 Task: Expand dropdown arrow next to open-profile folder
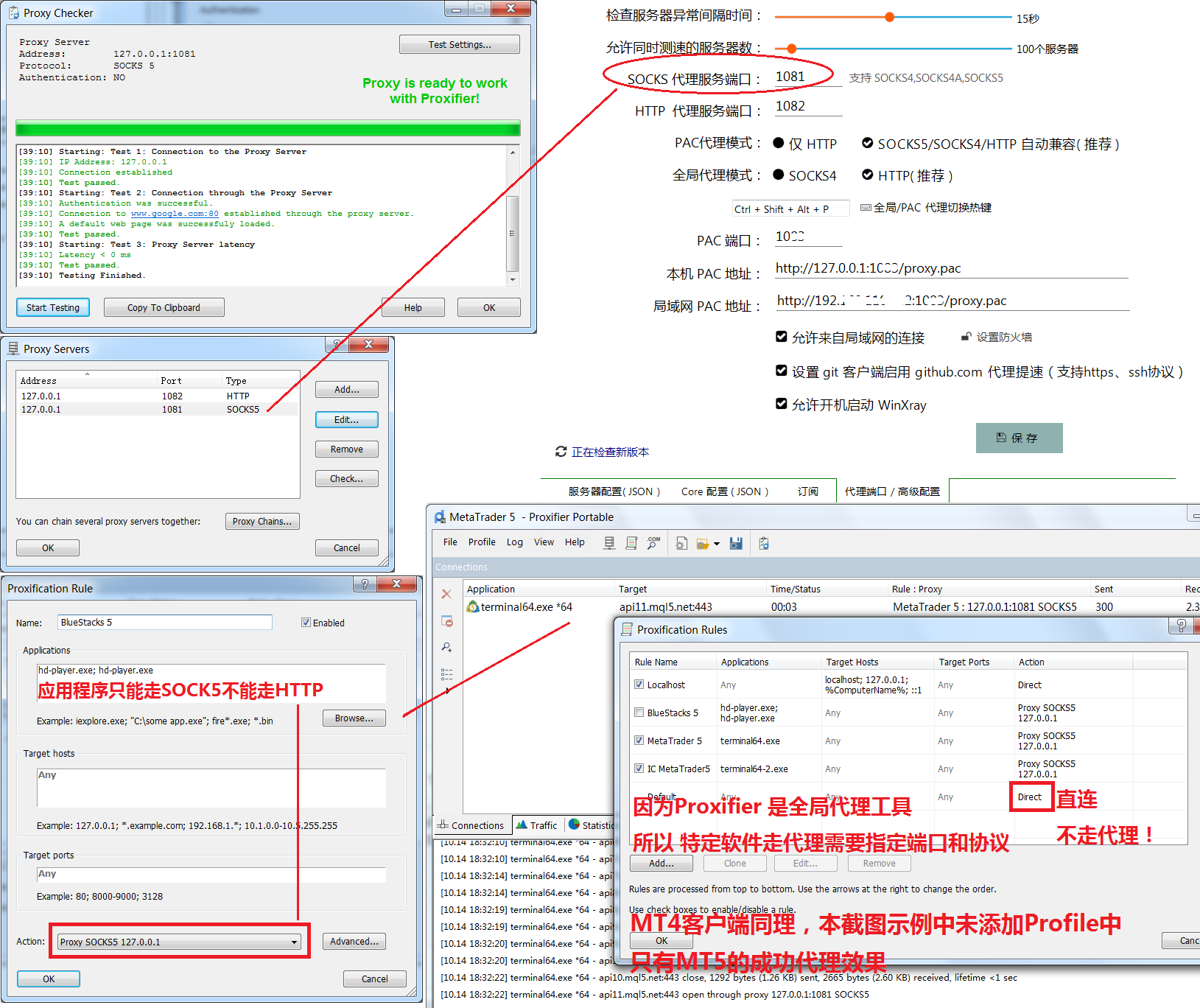coord(717,544)
